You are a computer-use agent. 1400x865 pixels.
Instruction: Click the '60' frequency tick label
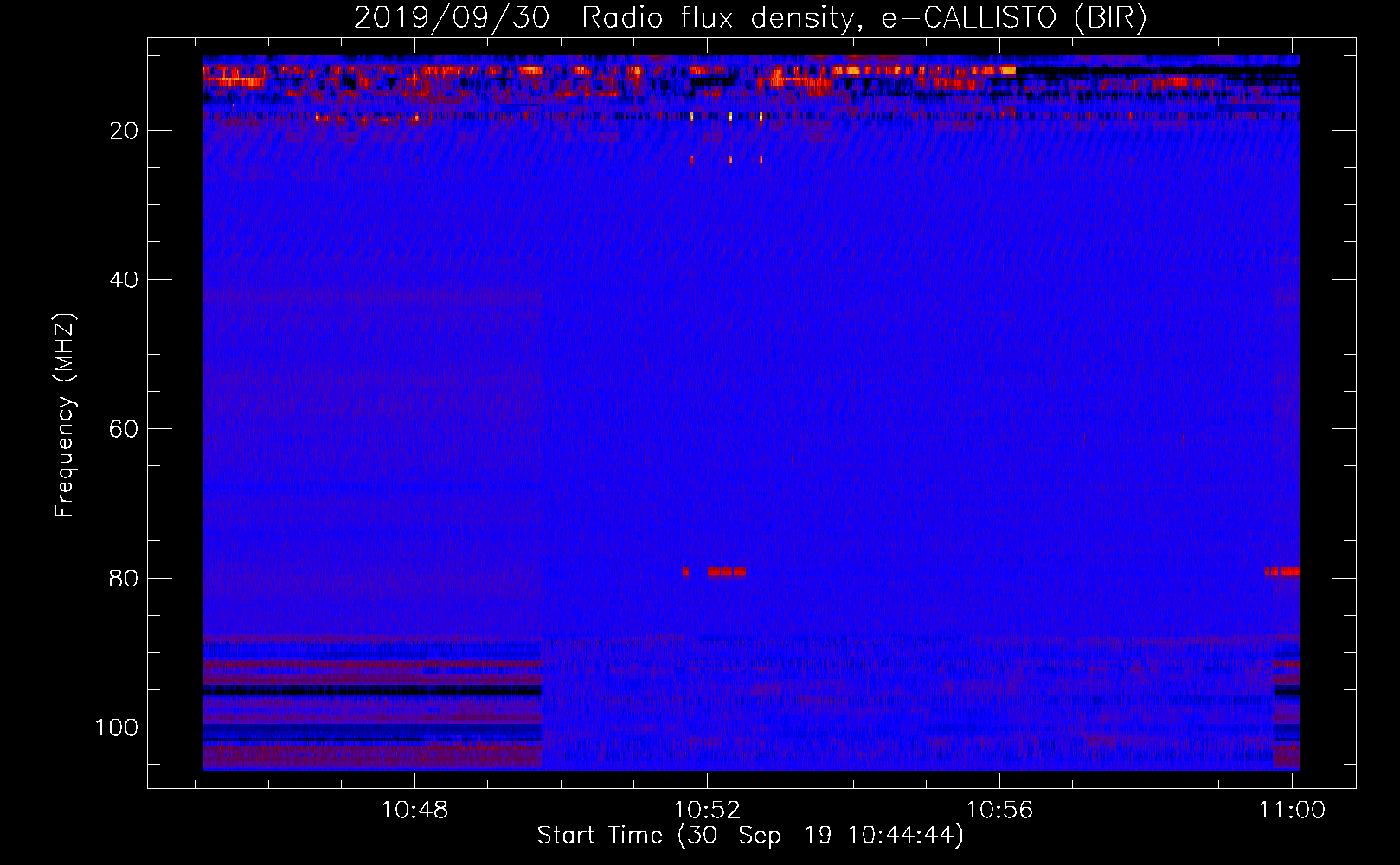point(125,429)
